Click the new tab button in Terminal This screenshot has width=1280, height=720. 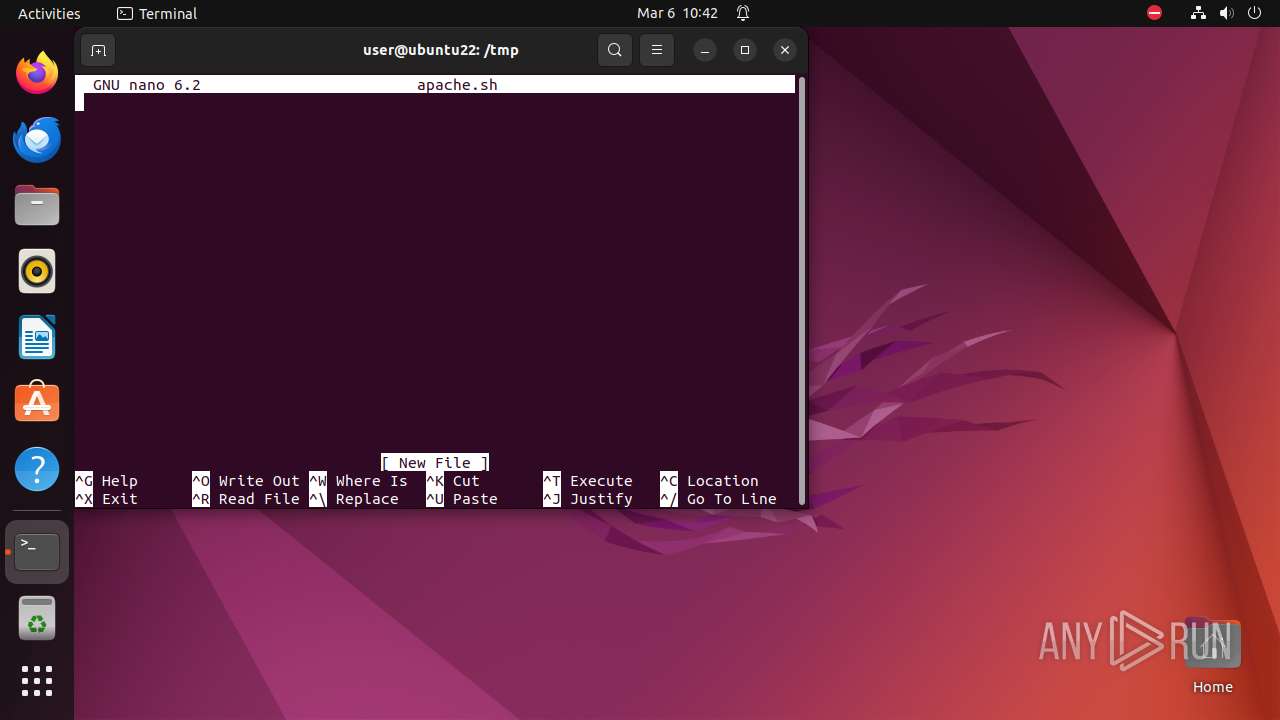pos(98,50)
